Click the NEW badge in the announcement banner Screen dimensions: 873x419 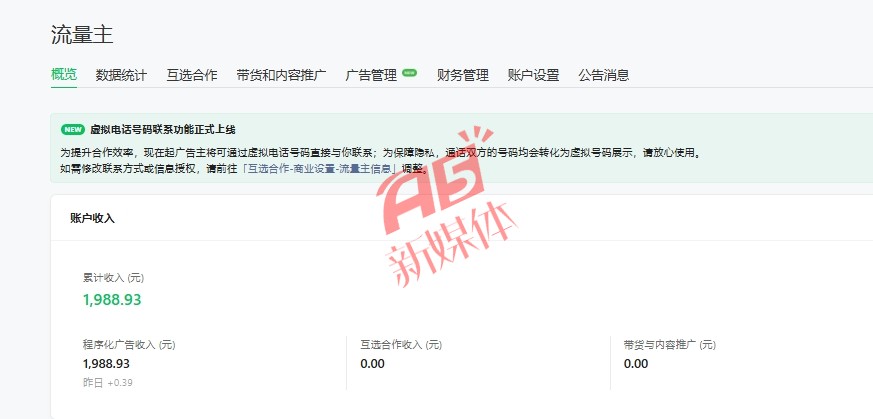click(x=73, y=130)
